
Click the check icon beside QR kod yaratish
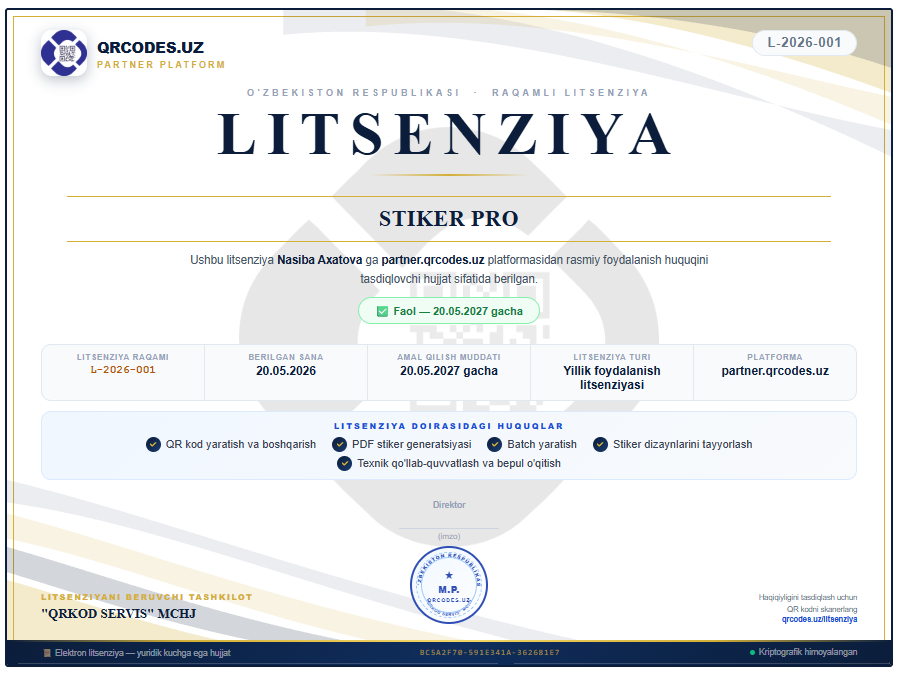point(153,445)
